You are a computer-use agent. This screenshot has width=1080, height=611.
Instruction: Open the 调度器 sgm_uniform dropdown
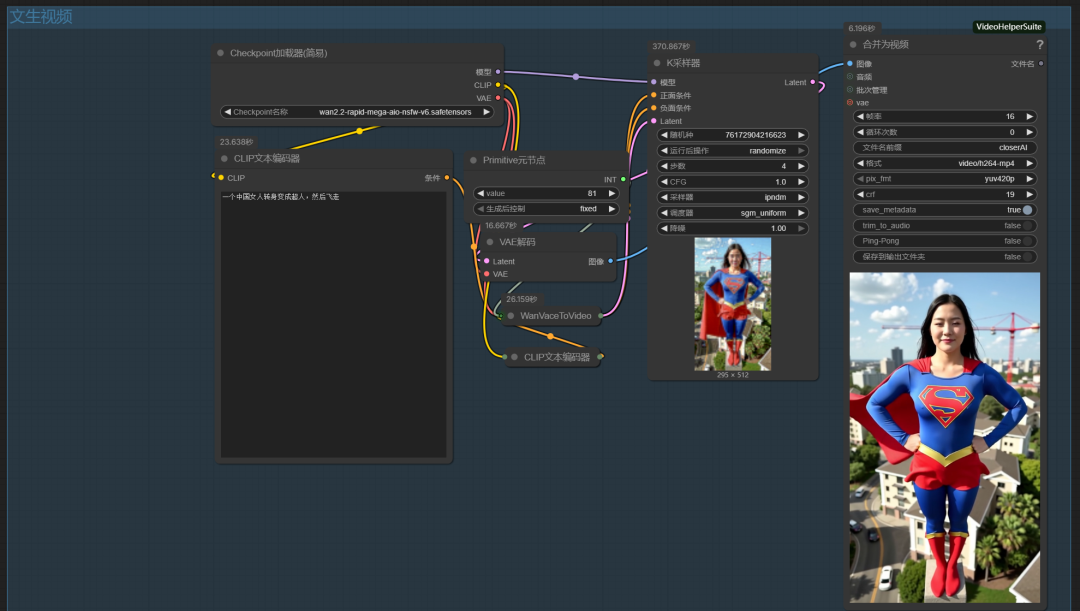[733, 213]
